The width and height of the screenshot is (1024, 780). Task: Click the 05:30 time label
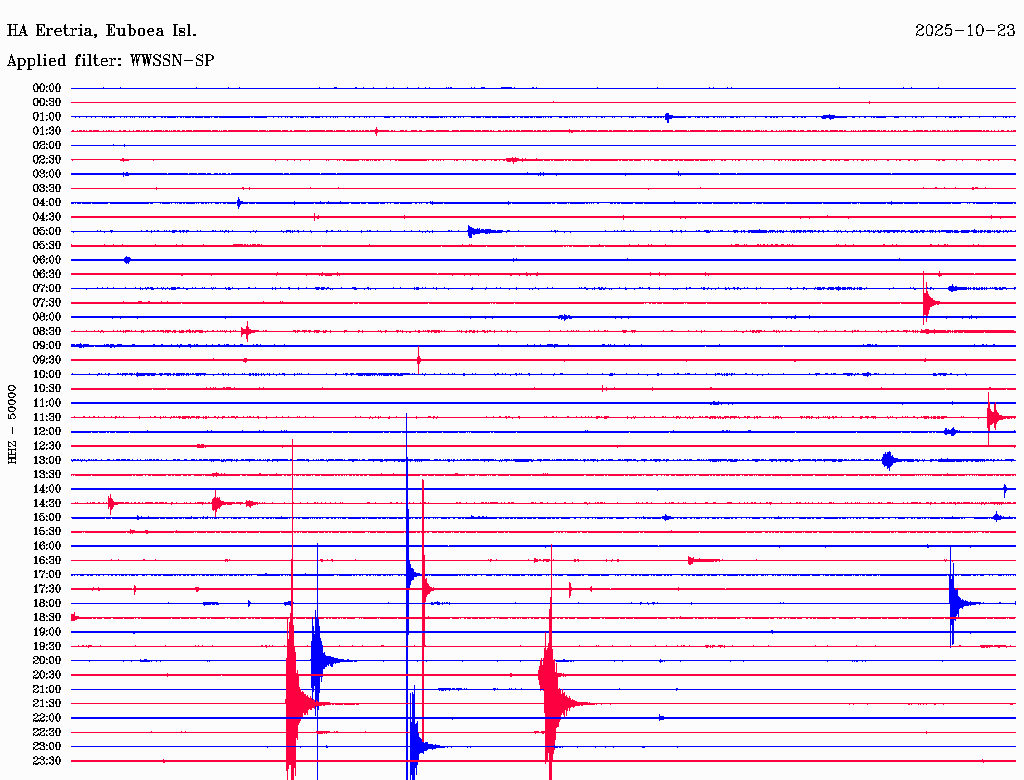(47, 246)
